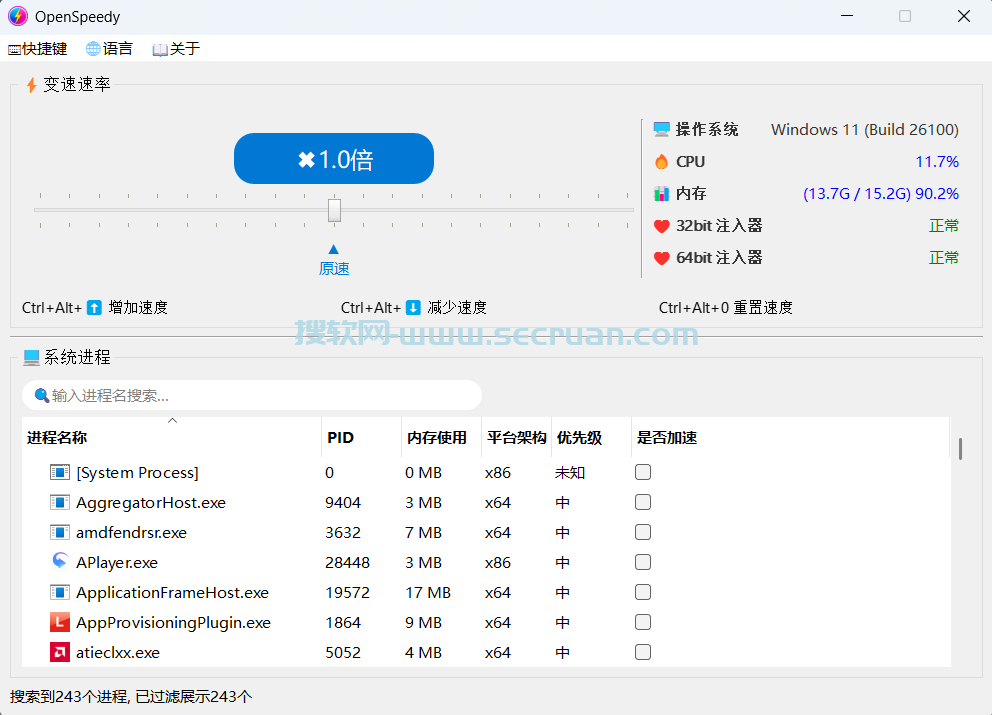Click the up-arrow icon for 增加速度

(94, 308)
